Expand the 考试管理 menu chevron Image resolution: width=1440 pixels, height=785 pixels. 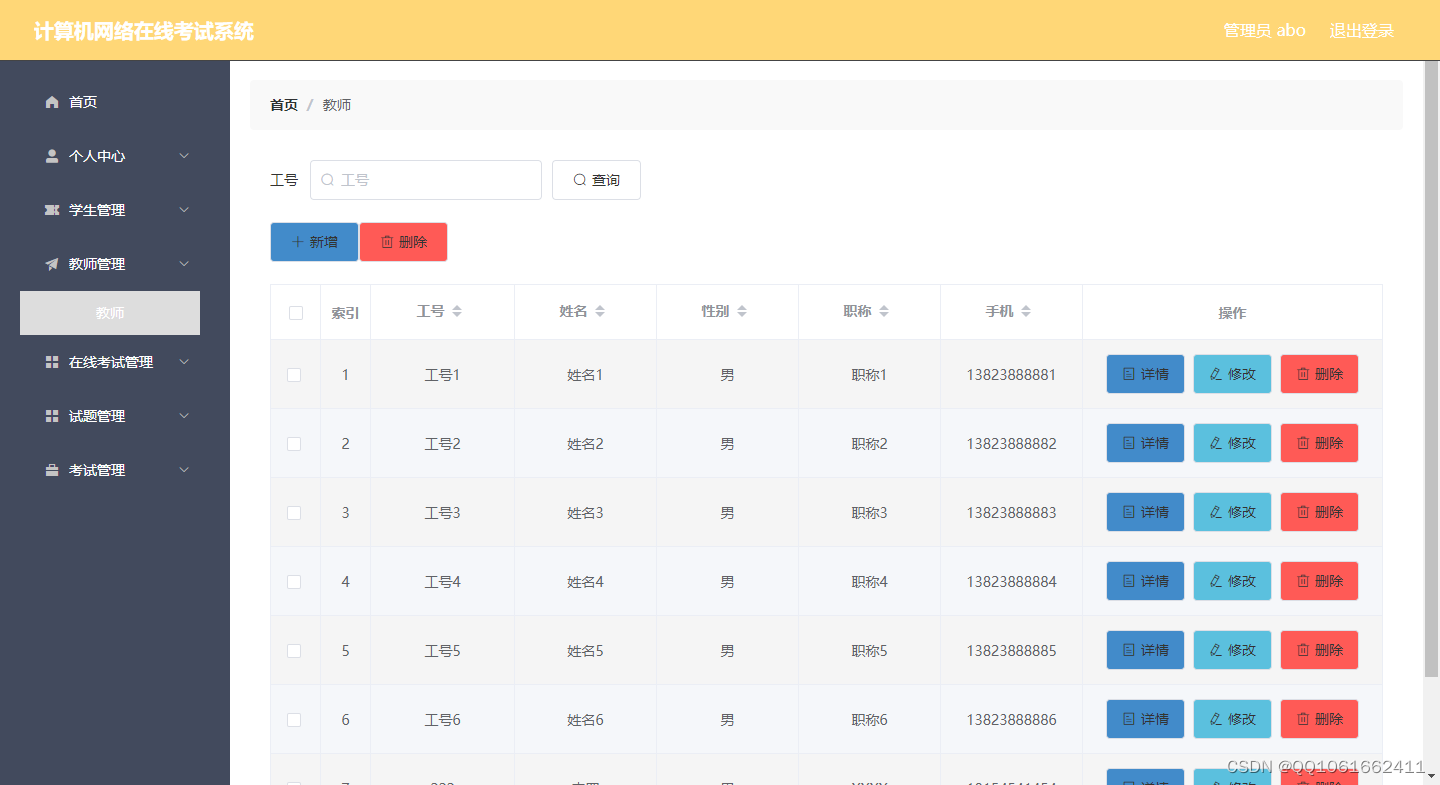pos(183,469)
